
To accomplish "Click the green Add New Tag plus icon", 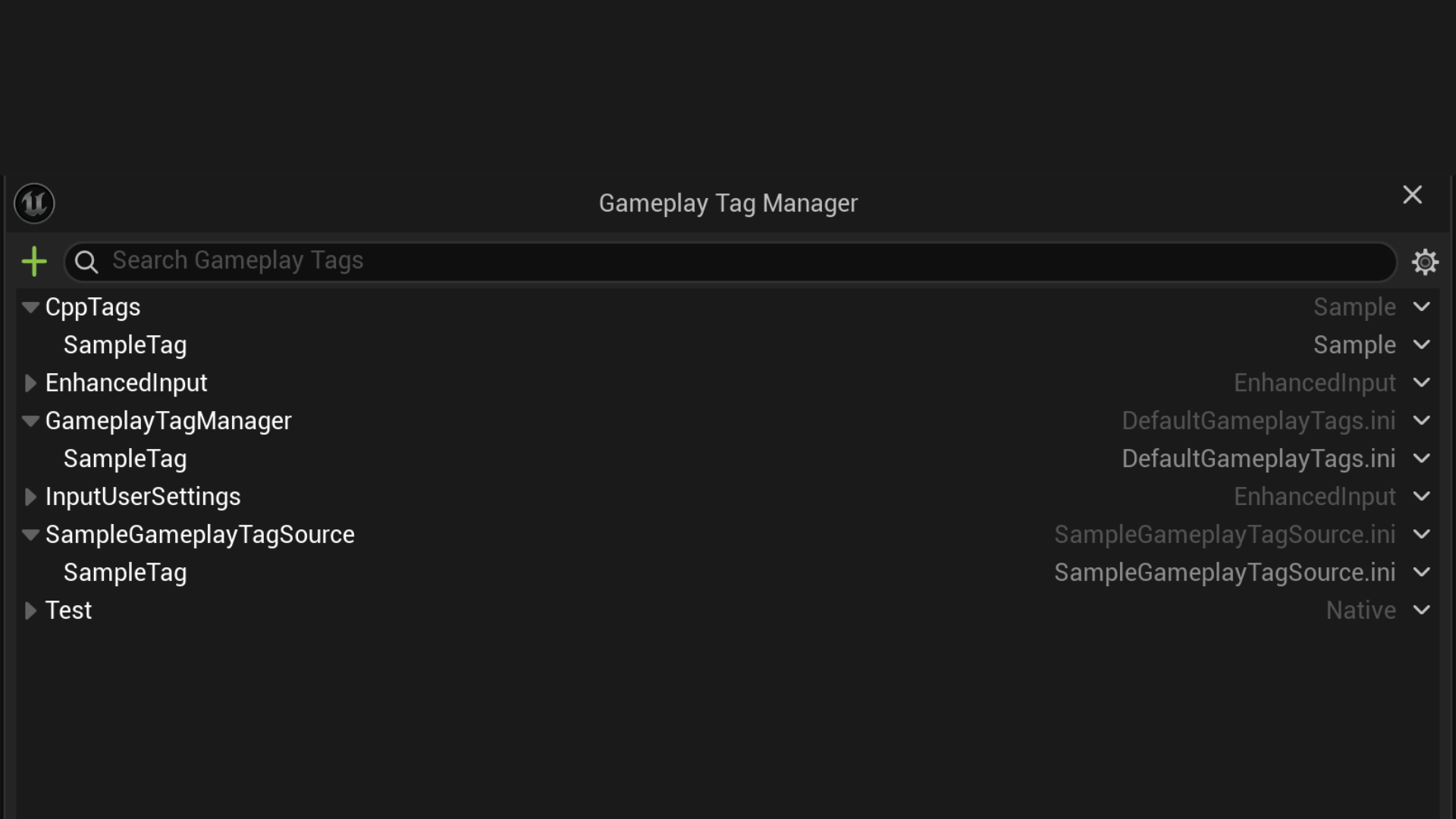I will tap(34, 262).
